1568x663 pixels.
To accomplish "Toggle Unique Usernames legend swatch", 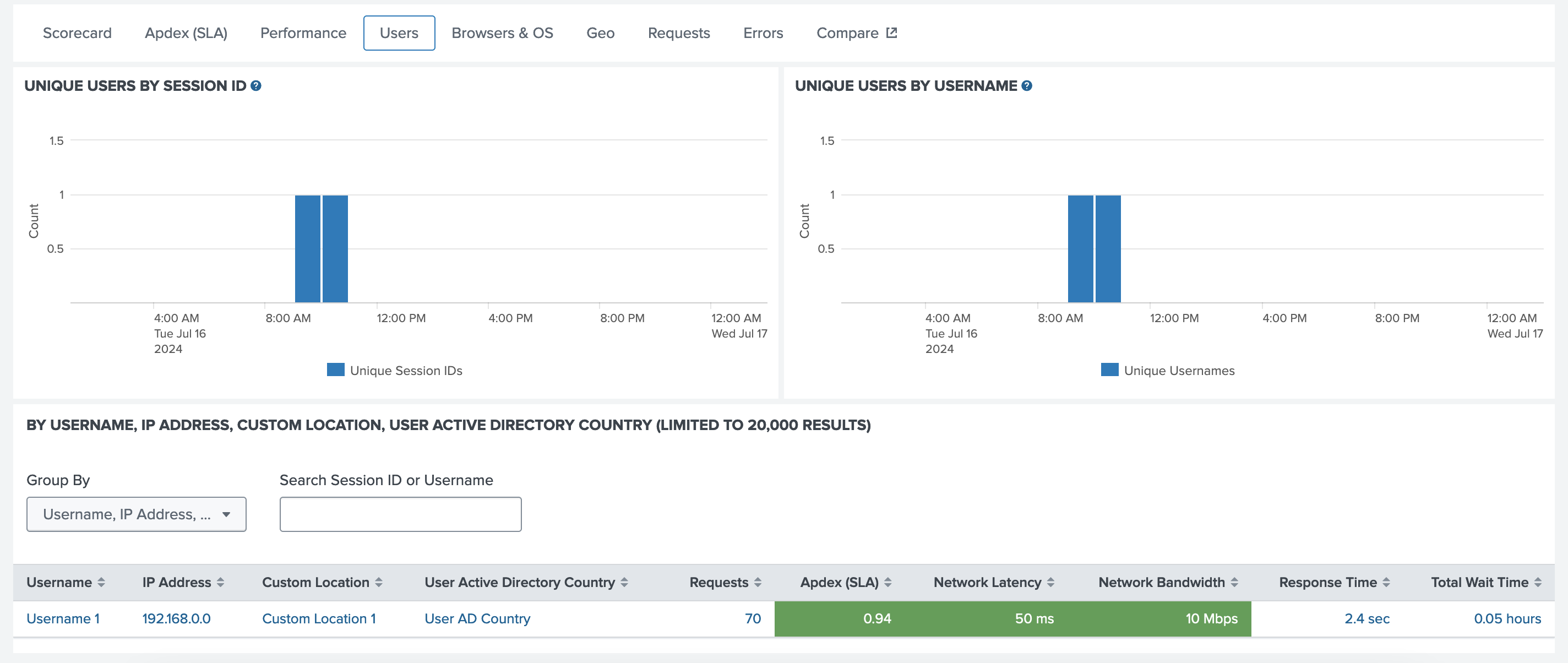I will 1109,369.
